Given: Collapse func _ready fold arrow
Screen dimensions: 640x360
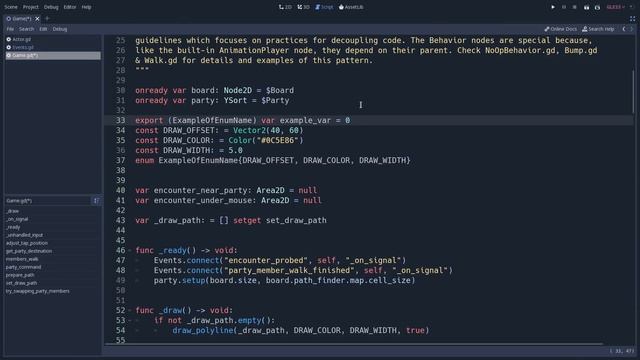Looking at the screenshot, I should pyautogui.click(x=130, y=250).
